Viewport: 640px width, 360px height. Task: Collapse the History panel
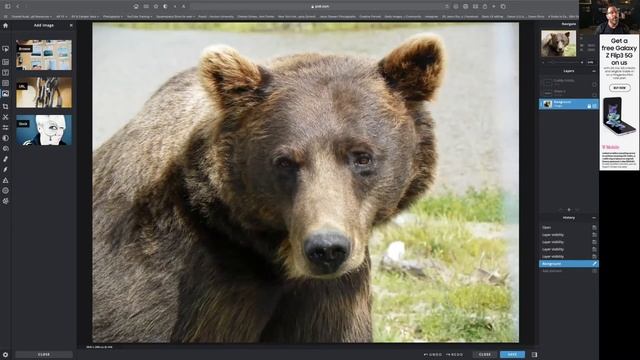click(x=594, y=218)
